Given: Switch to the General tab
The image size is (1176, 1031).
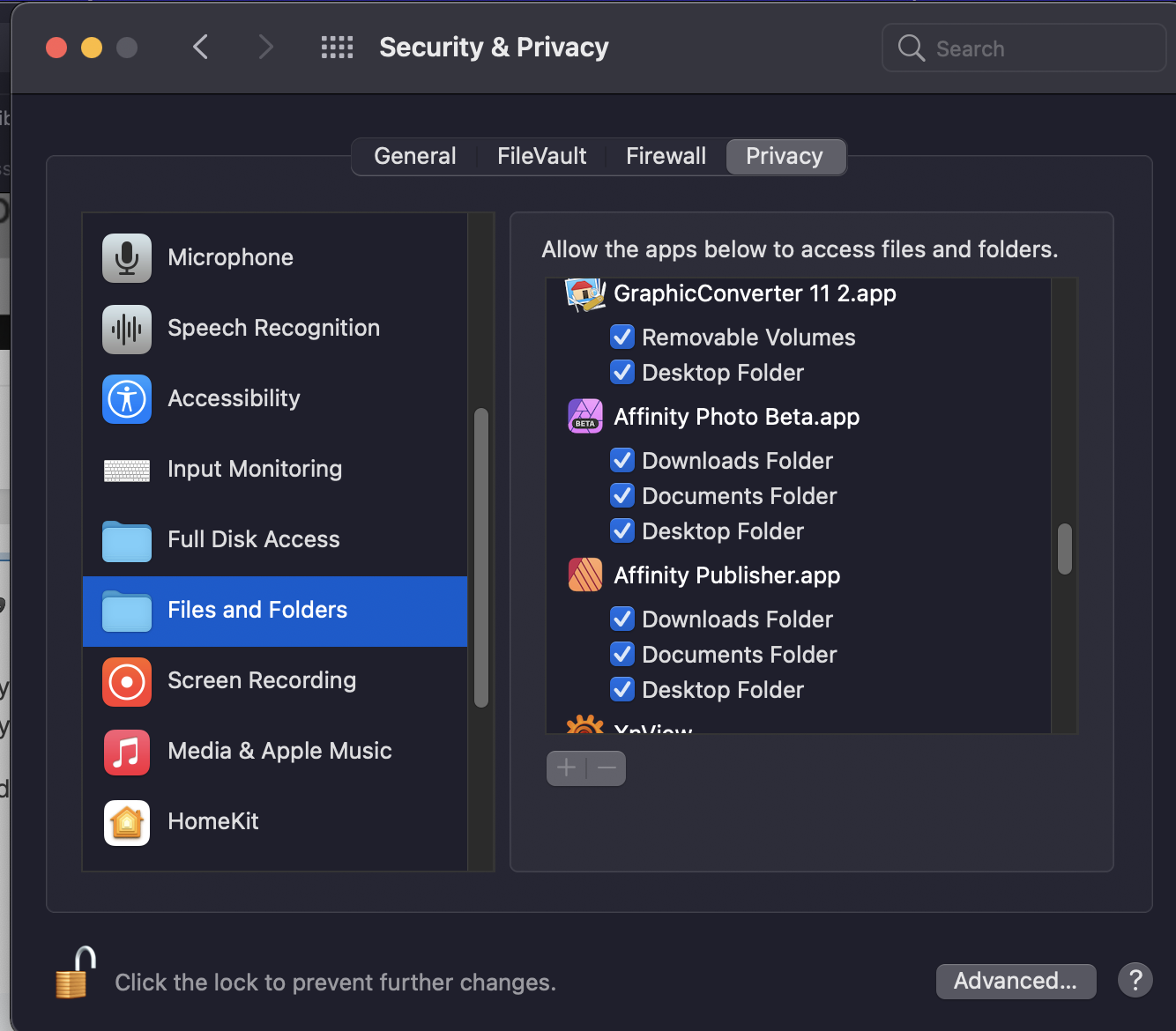Looking at the screenshot, I should [415, 156].
